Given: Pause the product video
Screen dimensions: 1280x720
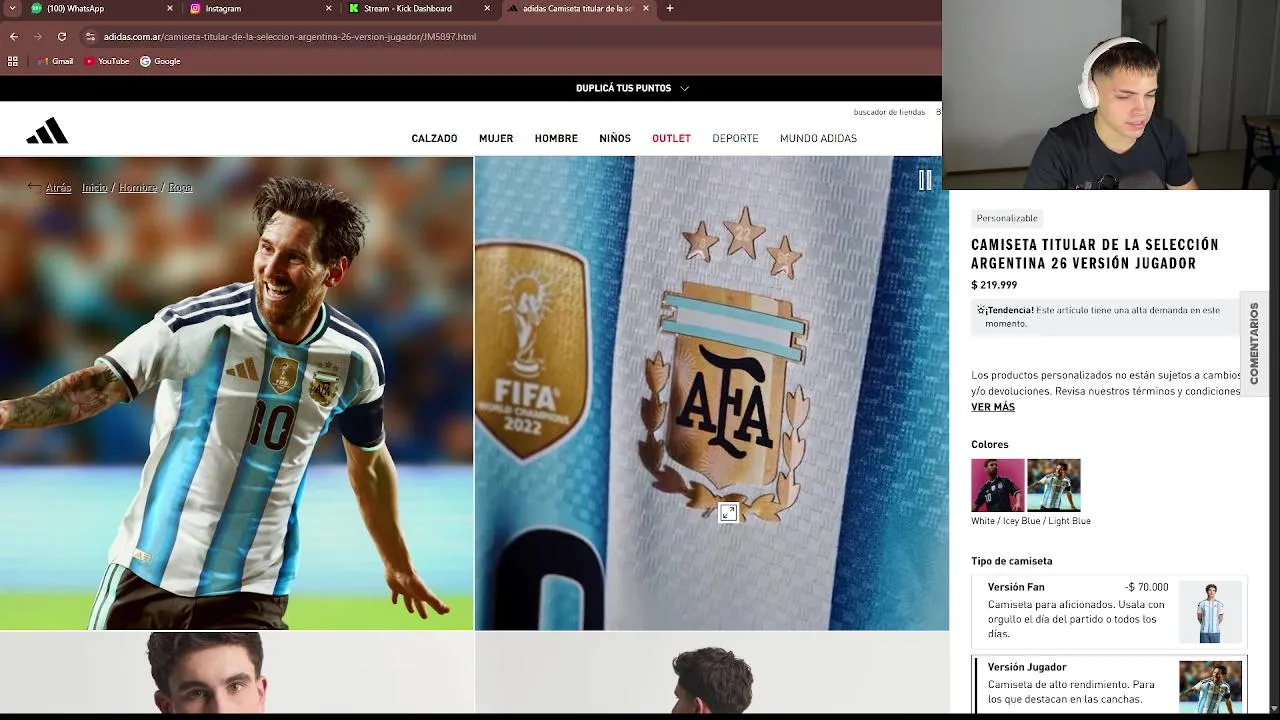Looking at the screenshot, I should [925, 180].
